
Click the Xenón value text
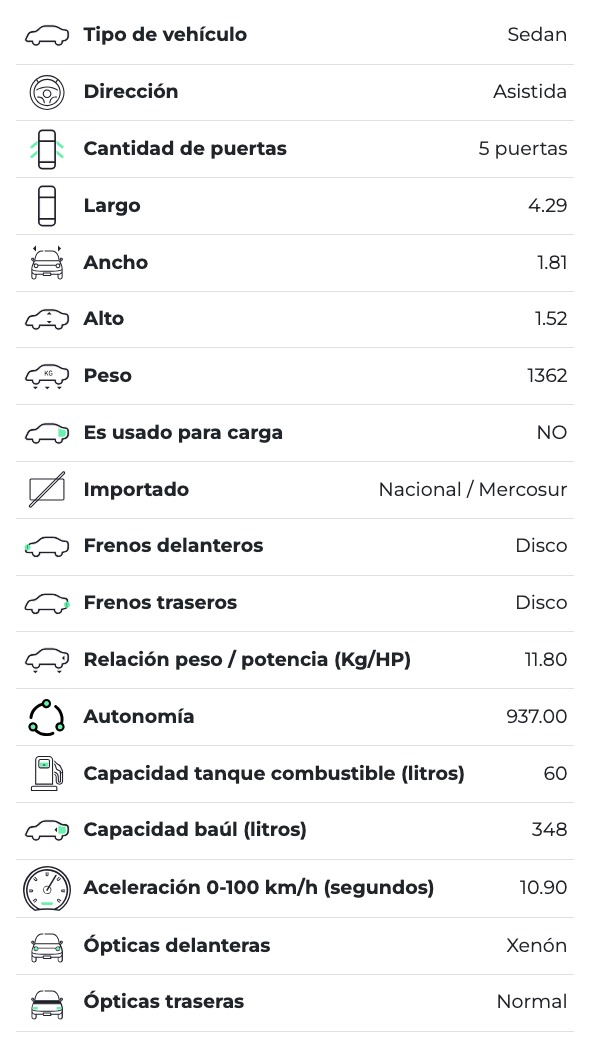pyautogui.click(x=536, y=946)
